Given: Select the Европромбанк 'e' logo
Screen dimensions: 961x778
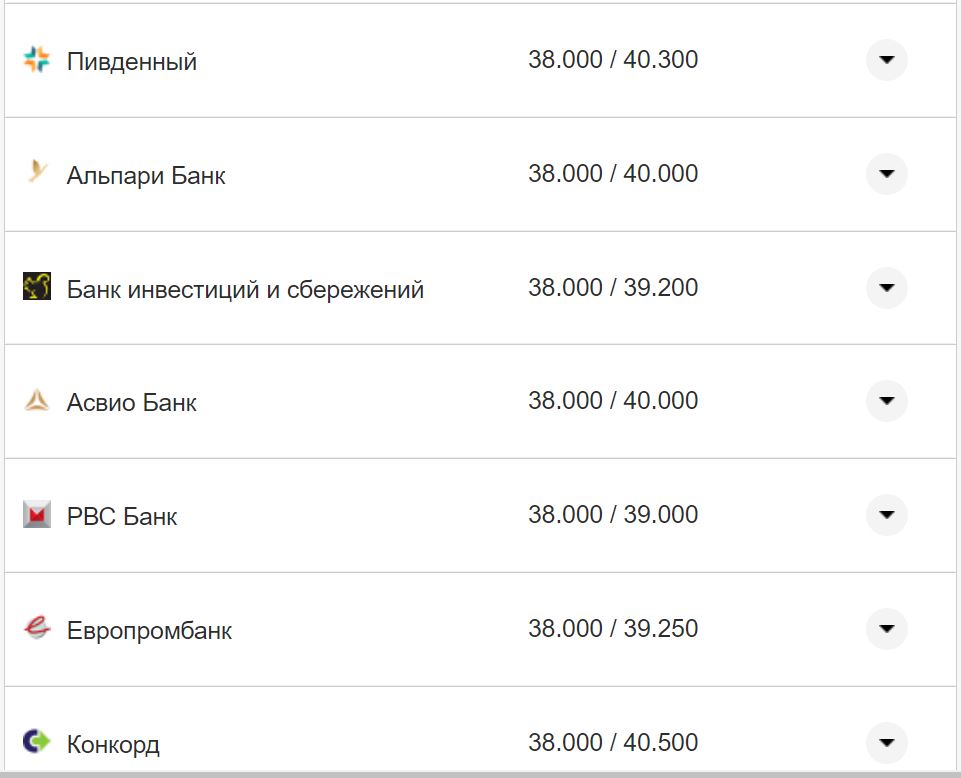Looking at the screenshot, I should point(37,630).
